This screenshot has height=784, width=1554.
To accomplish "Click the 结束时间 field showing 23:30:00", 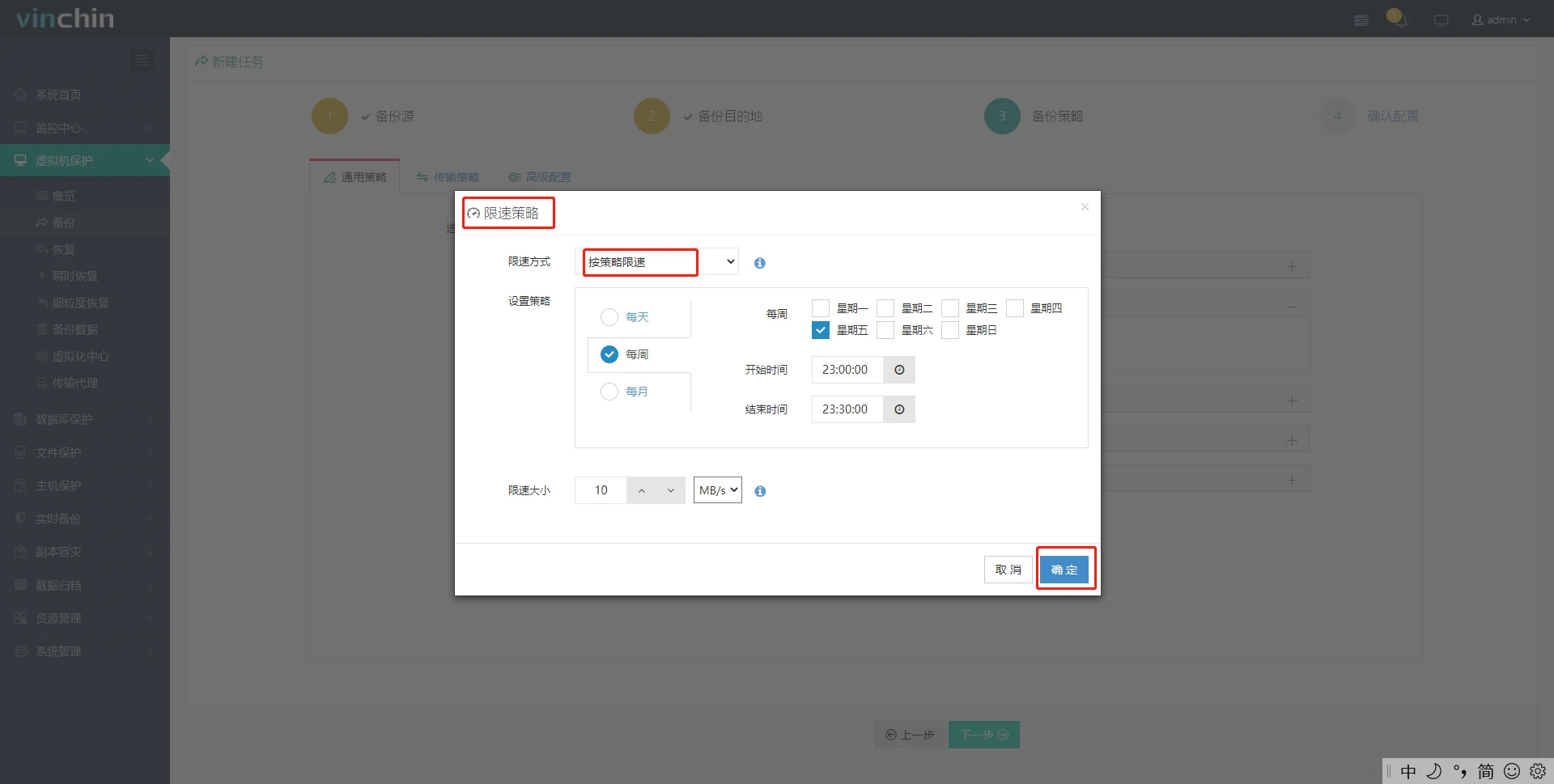I will (x=847, y=409).
